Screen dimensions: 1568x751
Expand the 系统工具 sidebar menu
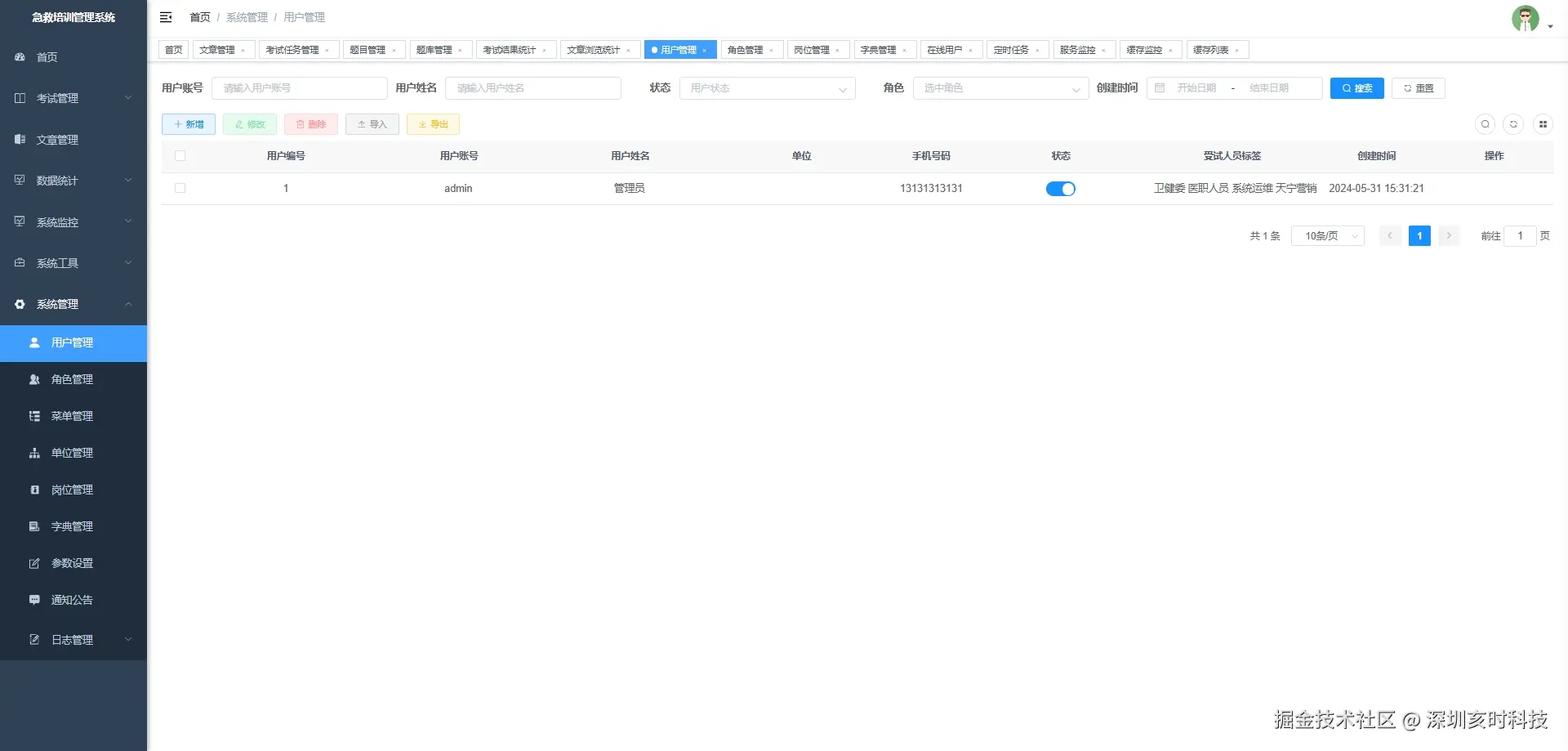click(x=73, y=263)
